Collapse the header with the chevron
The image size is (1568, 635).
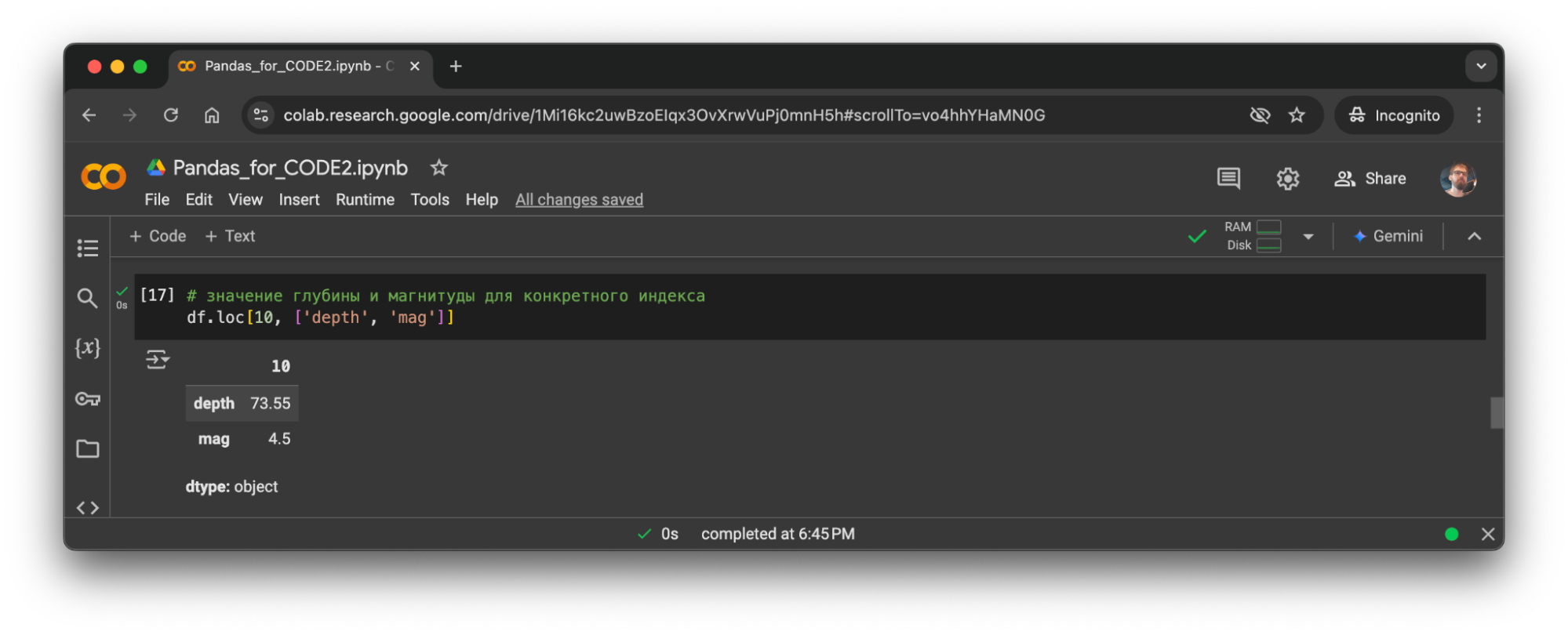pos(1474,237)
